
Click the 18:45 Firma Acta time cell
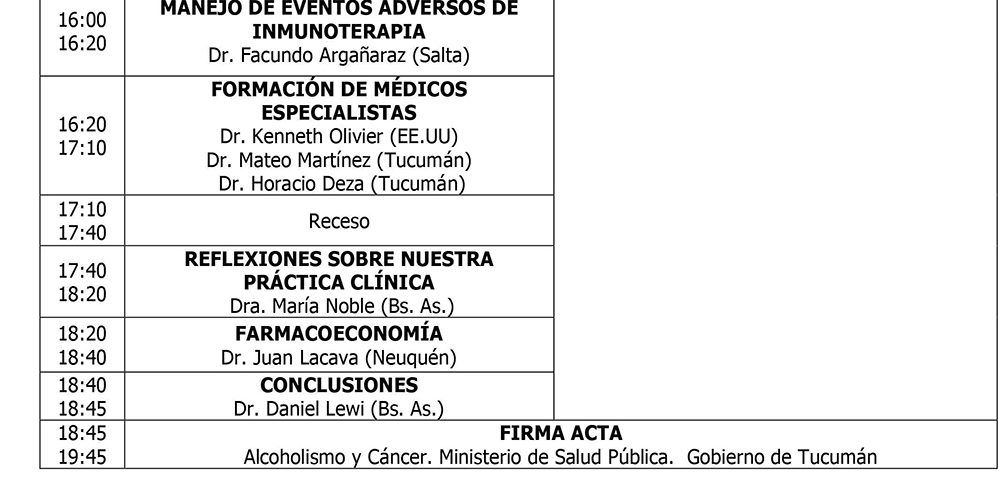(82, 445)
